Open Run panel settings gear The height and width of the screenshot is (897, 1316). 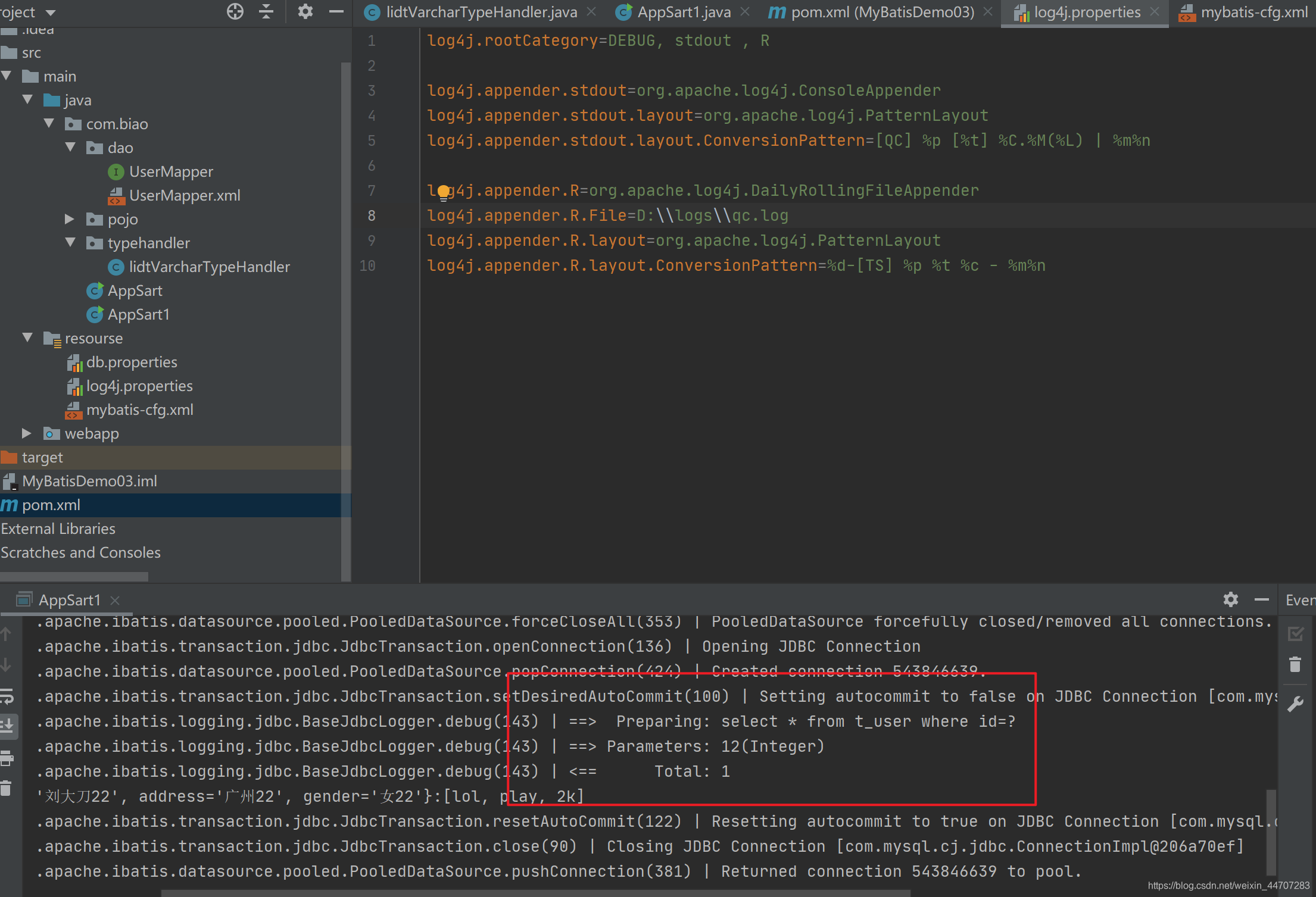[x=1230, y=599]
